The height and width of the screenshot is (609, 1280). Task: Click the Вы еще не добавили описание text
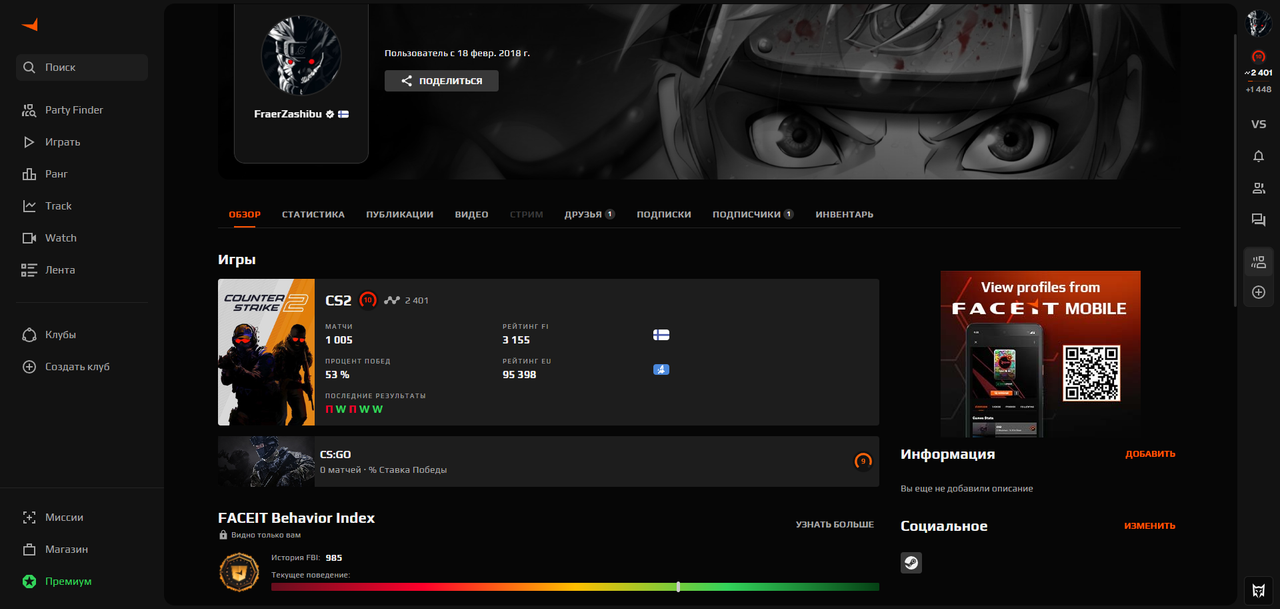click(x=967, y=489)
